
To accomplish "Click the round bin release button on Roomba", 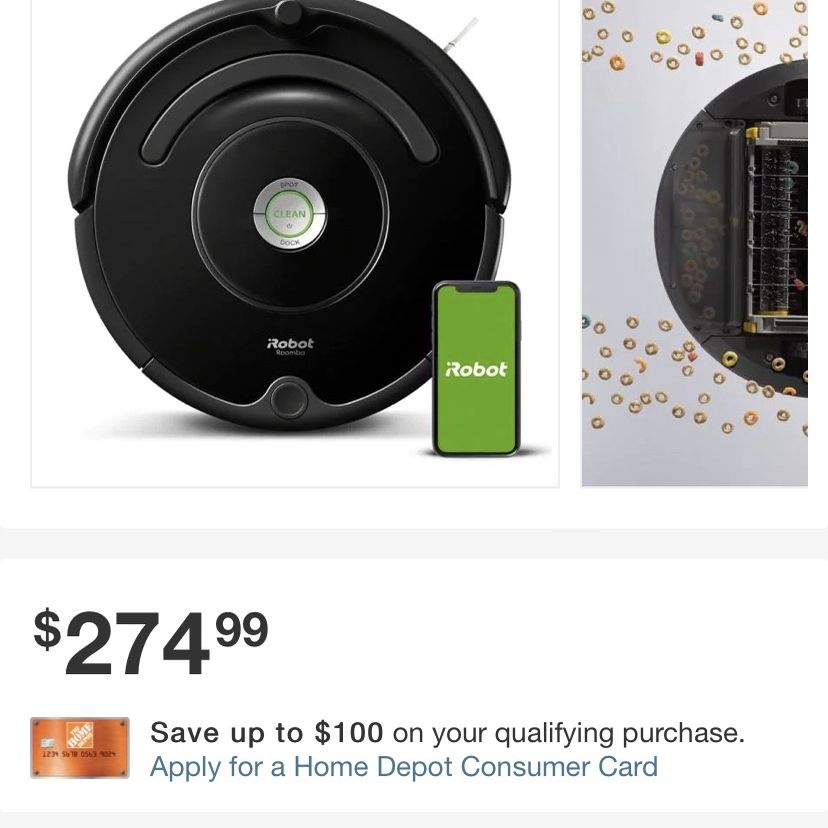I will [288, 398].
